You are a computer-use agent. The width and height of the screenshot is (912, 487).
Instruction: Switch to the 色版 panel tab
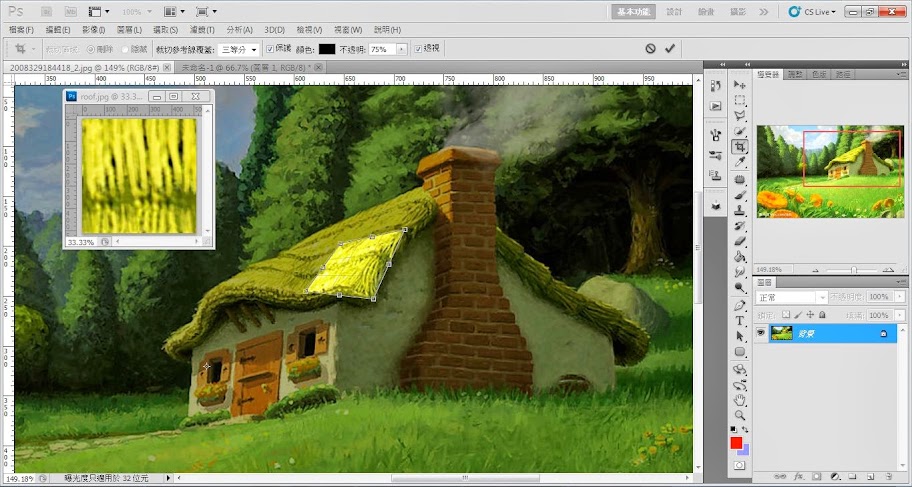tap(819, 74)
